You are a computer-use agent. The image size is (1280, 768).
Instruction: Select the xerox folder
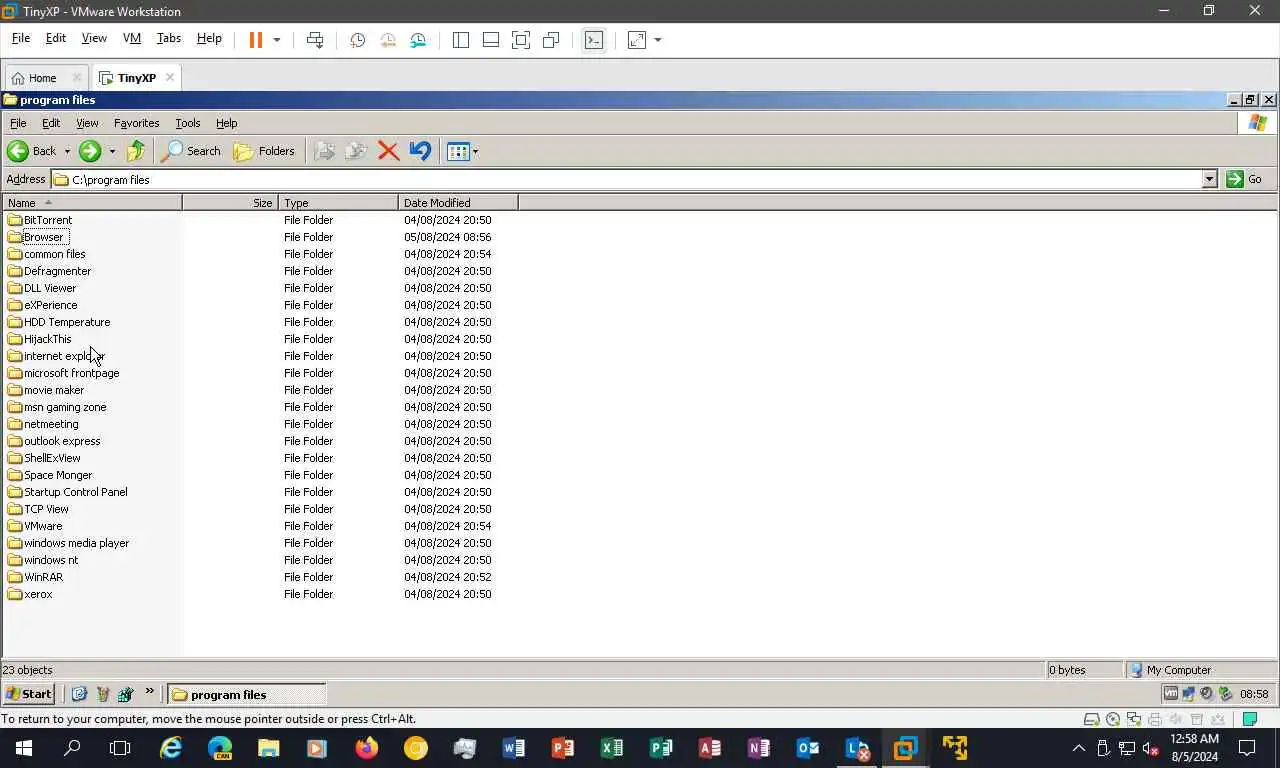[x=30, y=594]
